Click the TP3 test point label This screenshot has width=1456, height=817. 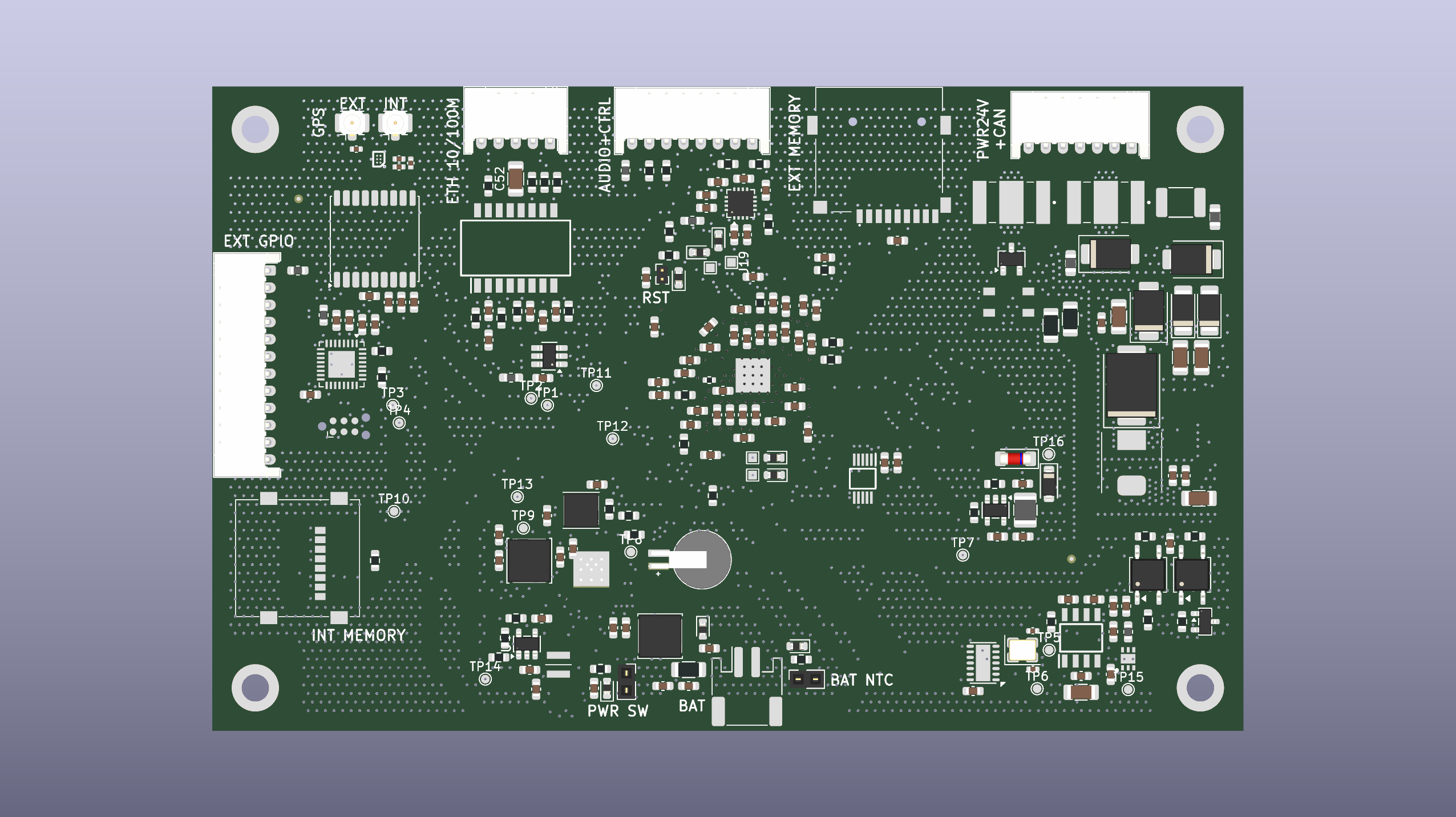click(393, 393)
